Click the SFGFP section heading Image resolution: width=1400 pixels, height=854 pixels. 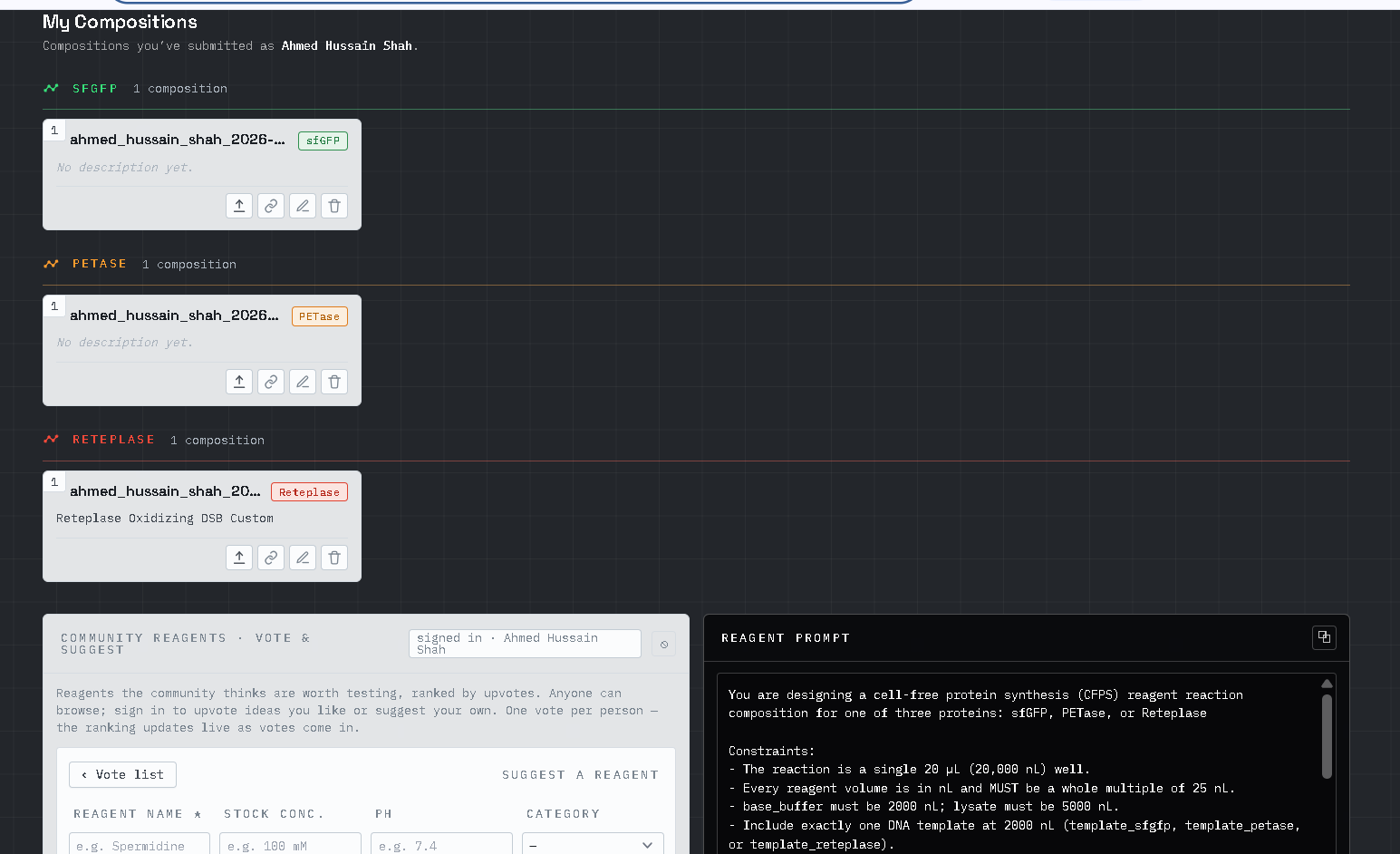95,88
